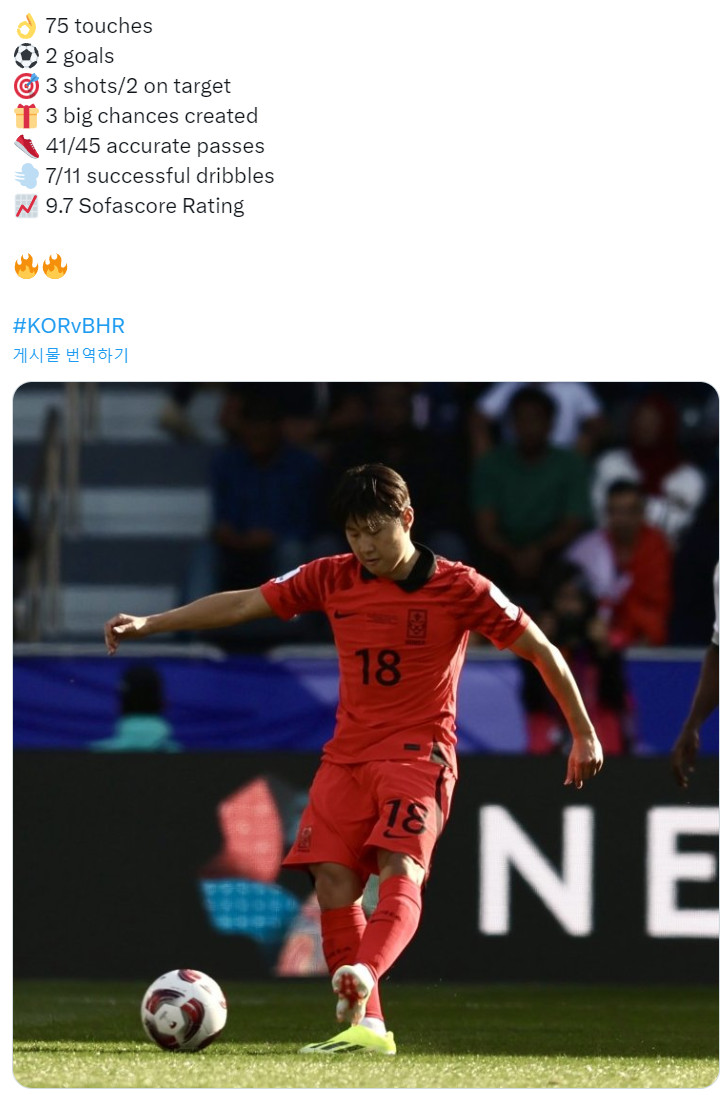Open the attached player photo
The width and height of the screenshot is (726, 1095).
tap(366, 735)
